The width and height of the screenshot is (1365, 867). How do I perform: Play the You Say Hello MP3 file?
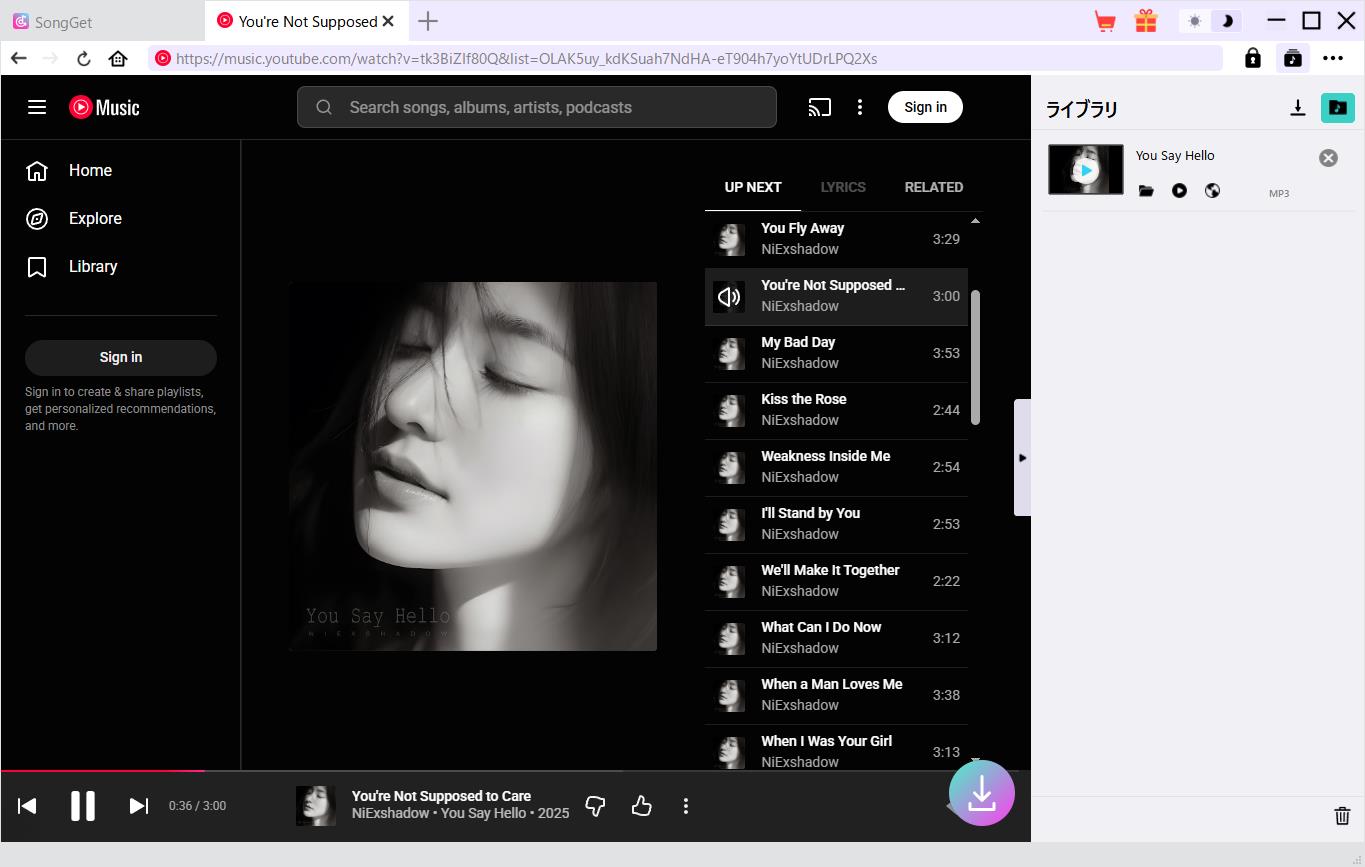1179,190
